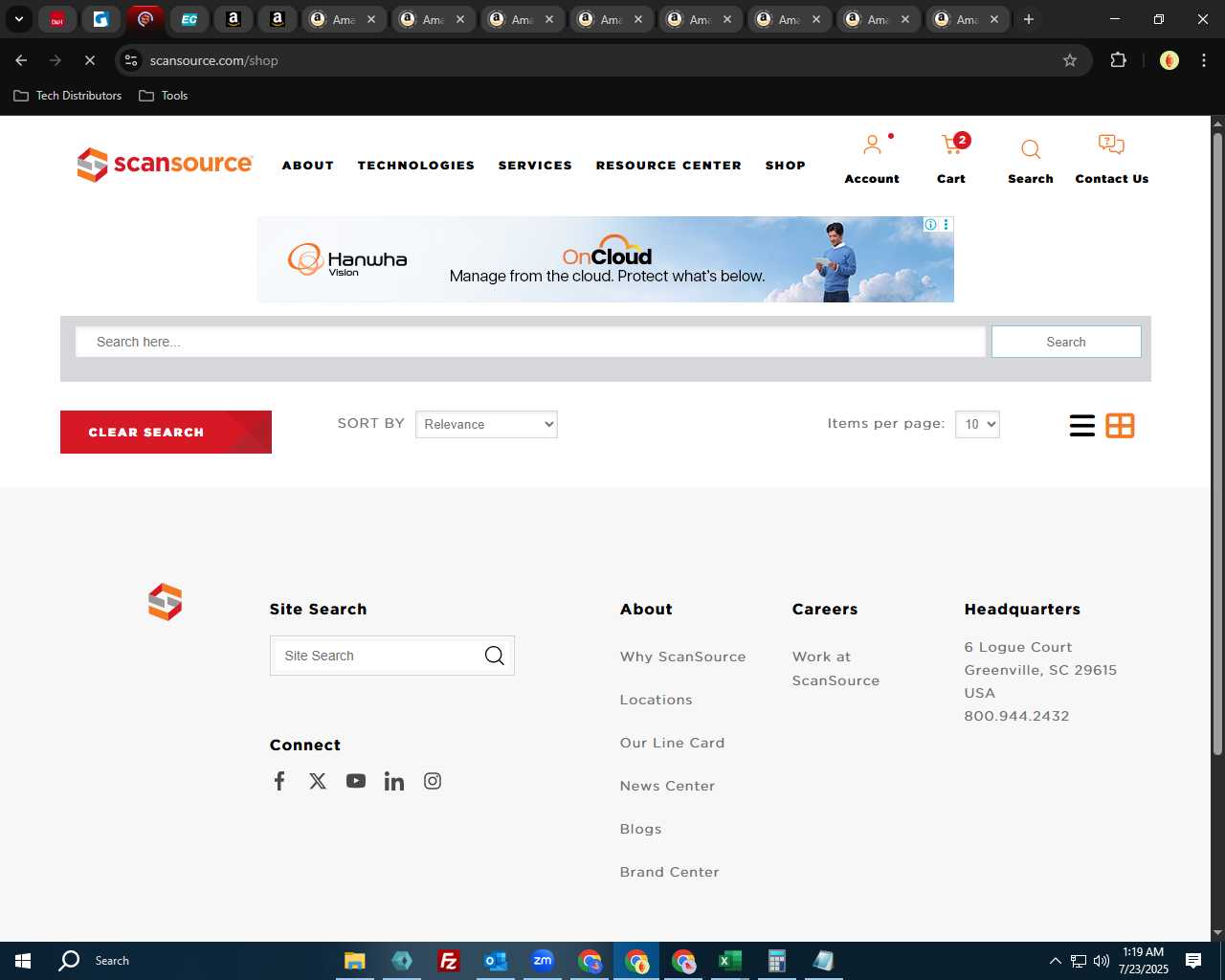This screenshot has width=1225, height=980.
Task: Click the Search magnifier icon in header
Action: [x=1031, y=149]
